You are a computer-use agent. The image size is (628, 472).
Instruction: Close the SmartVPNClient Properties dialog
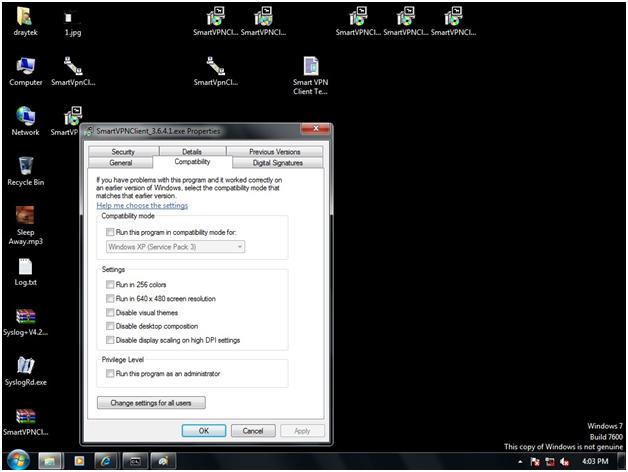pyautogui.click(x=315, y=129)
